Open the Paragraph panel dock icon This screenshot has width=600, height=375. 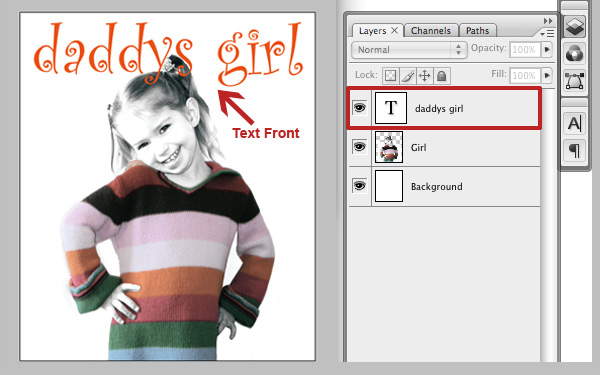574,150
